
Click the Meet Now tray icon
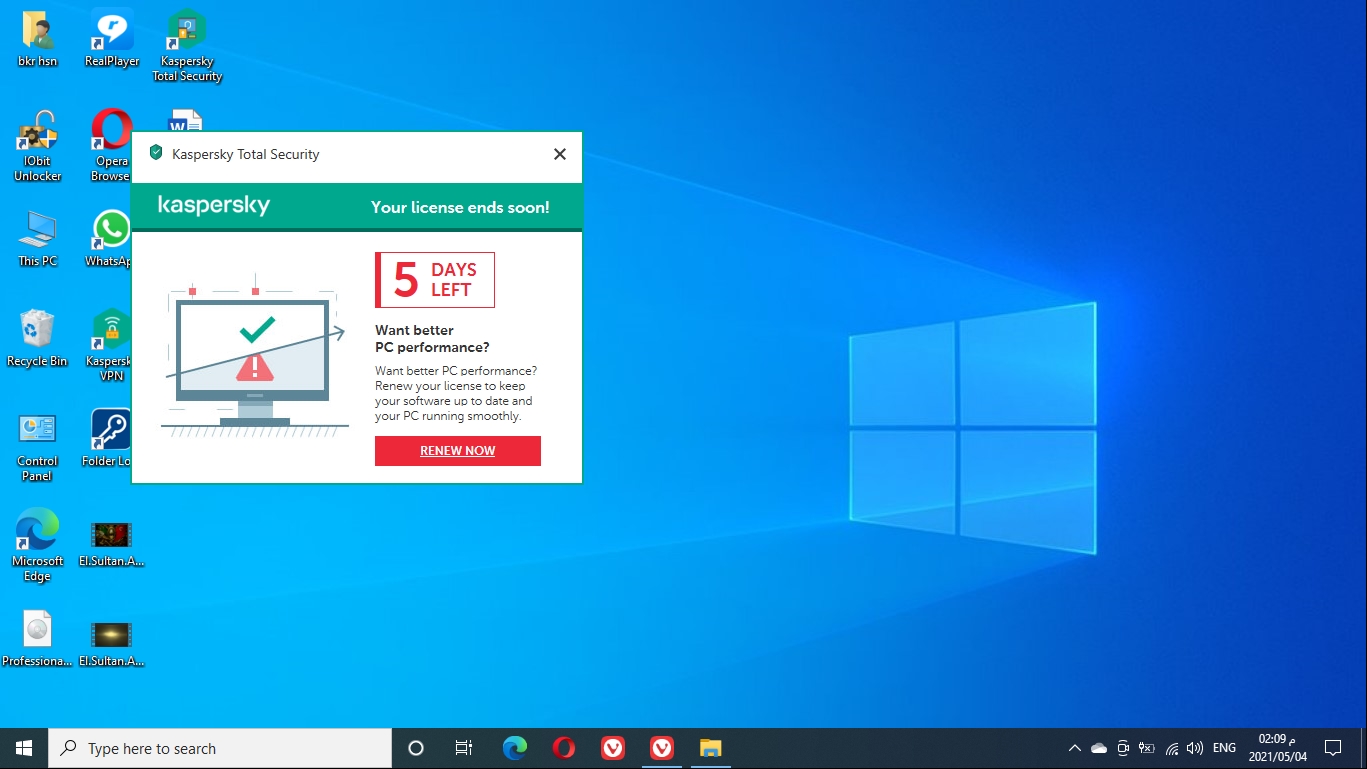click(1123, 748)
